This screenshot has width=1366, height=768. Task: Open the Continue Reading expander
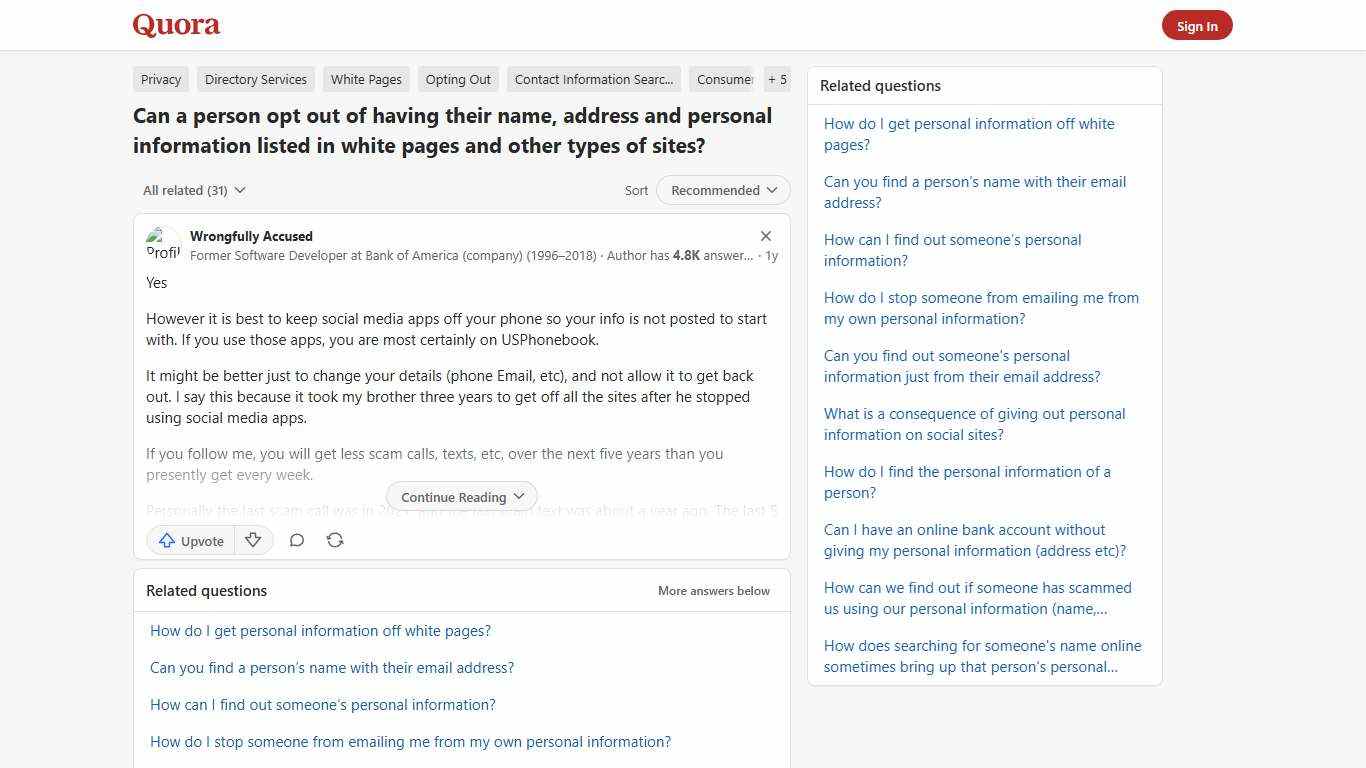pyautogui.click(x=461, y=497)
